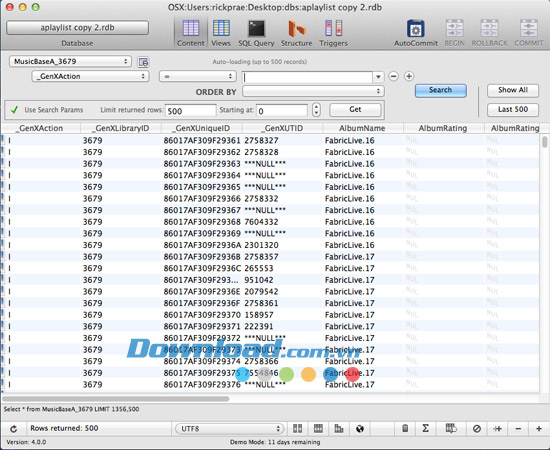Image resolution: width=550 pixels, height=450 pixels.
Task: Click the search value input field
Action: tap(307, 77)
